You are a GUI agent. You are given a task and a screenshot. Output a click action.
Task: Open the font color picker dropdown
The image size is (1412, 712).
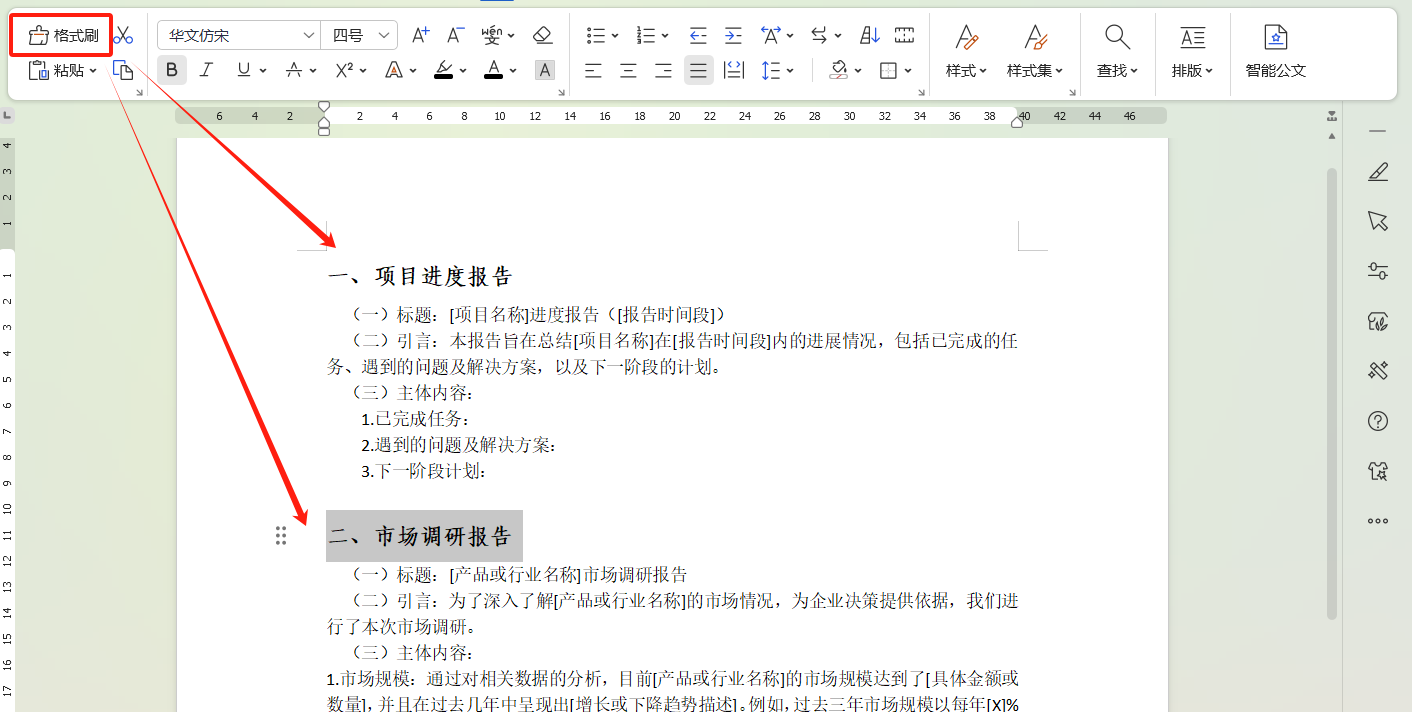(499, 70)
